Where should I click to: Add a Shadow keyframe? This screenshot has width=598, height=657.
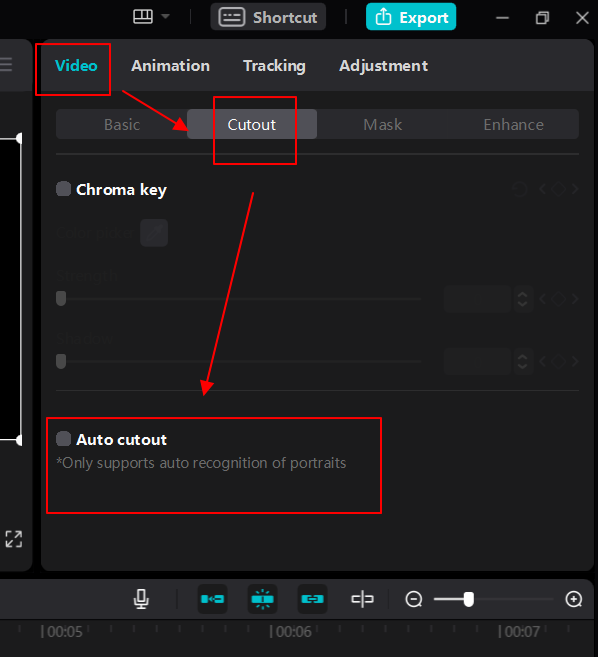559,361
